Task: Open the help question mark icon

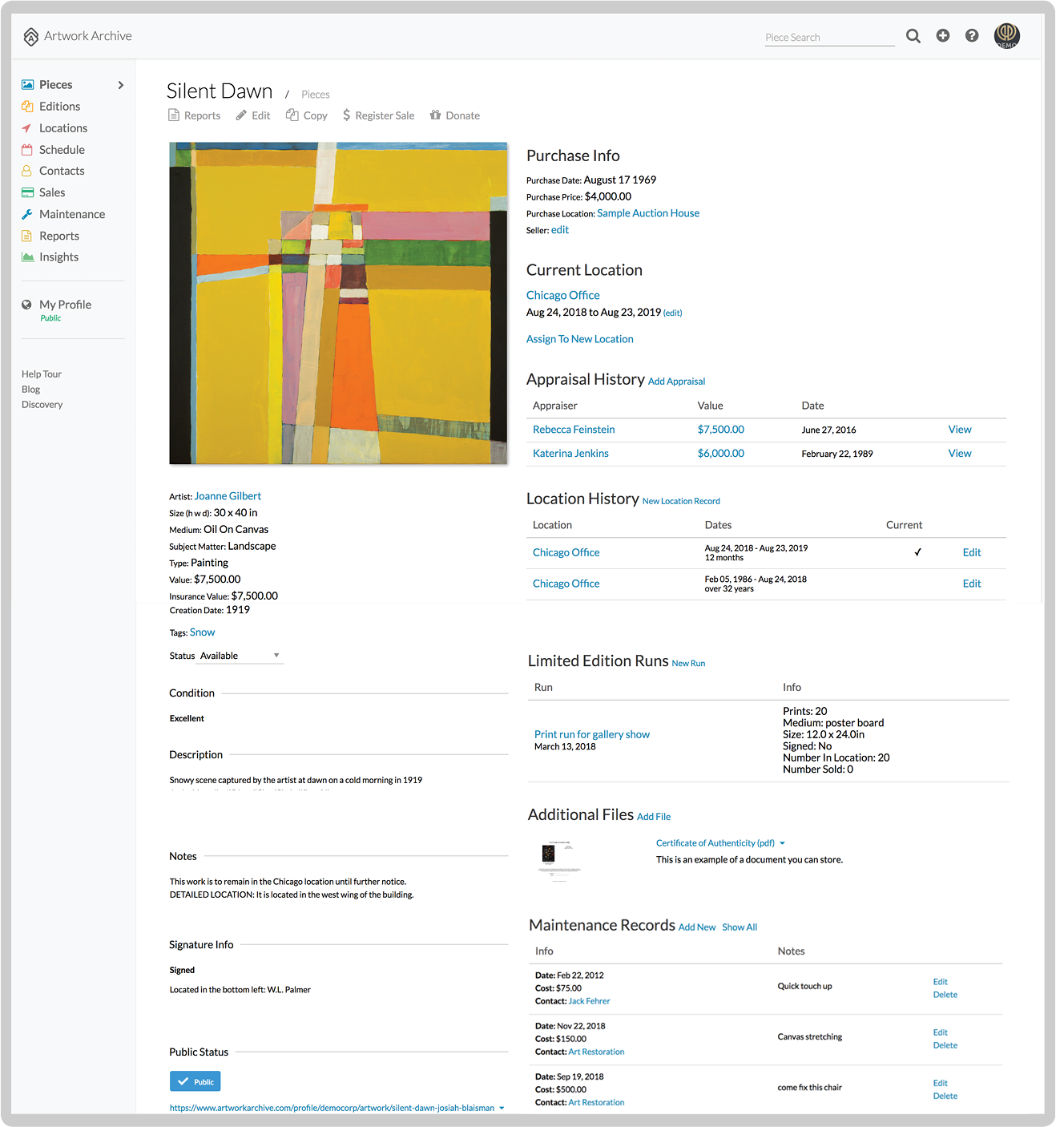Action: [x=972, y=35]
